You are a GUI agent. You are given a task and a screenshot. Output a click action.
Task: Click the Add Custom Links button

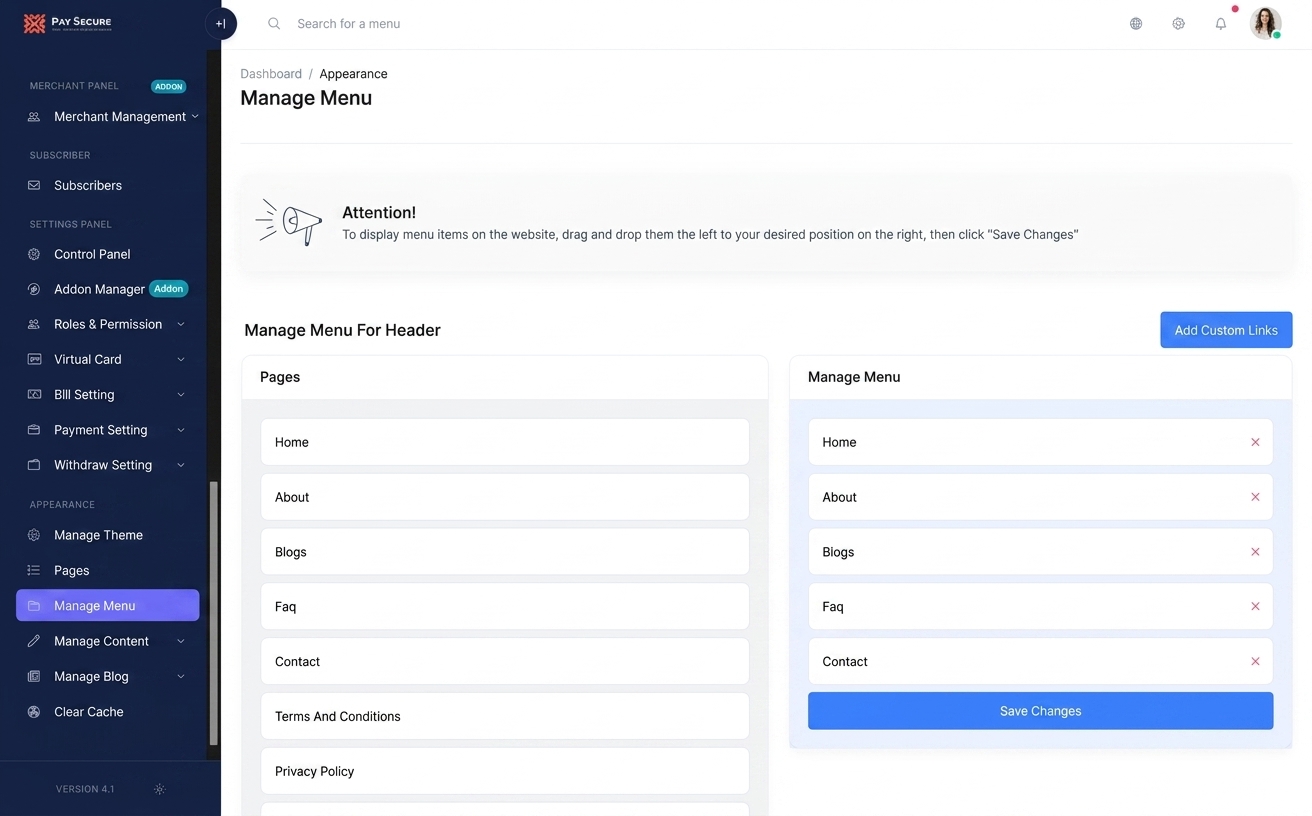click(x=1226, y=330)
